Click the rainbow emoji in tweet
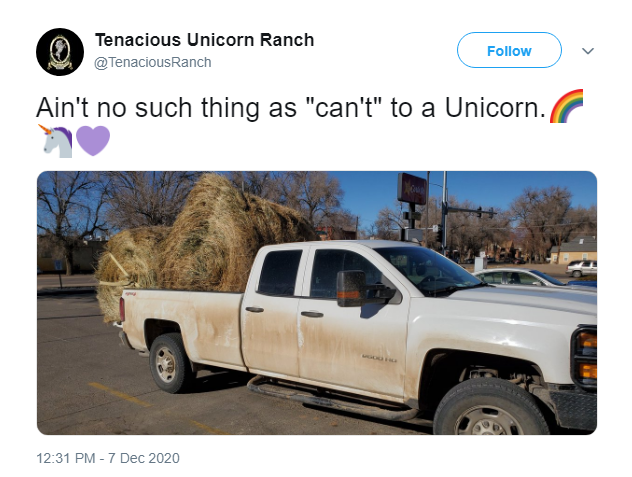The image size is (632, 477). pyautogui.click(x=567, y=106)
